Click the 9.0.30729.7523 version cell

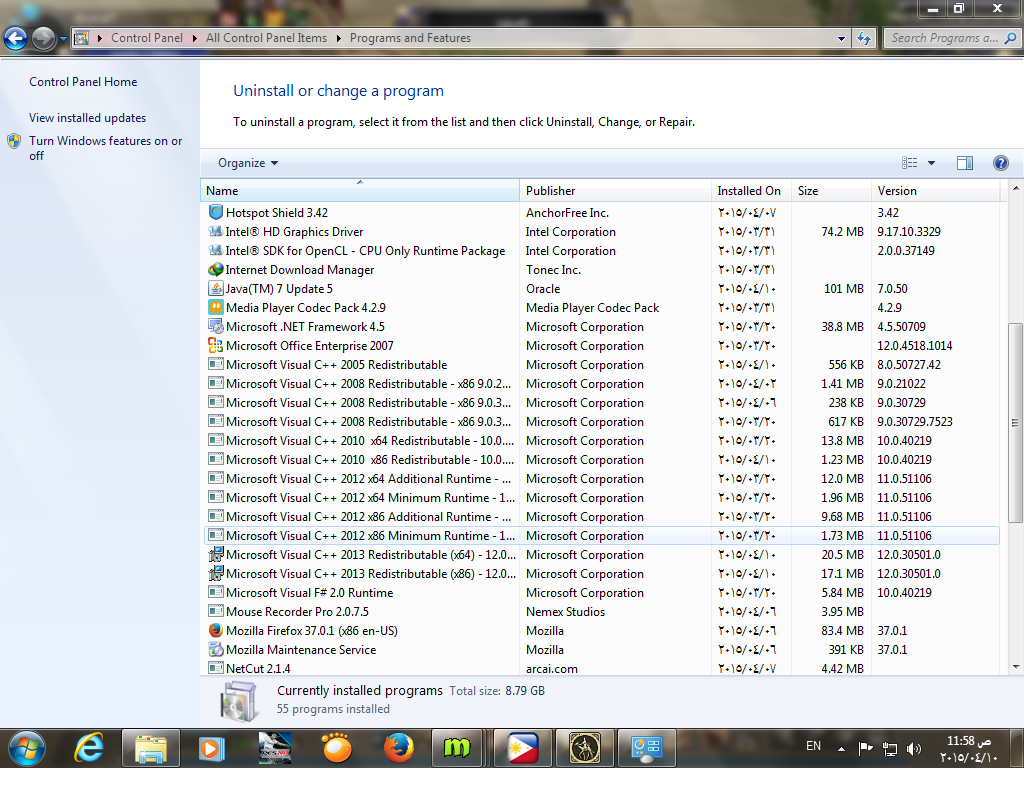(x=915, y=422)
